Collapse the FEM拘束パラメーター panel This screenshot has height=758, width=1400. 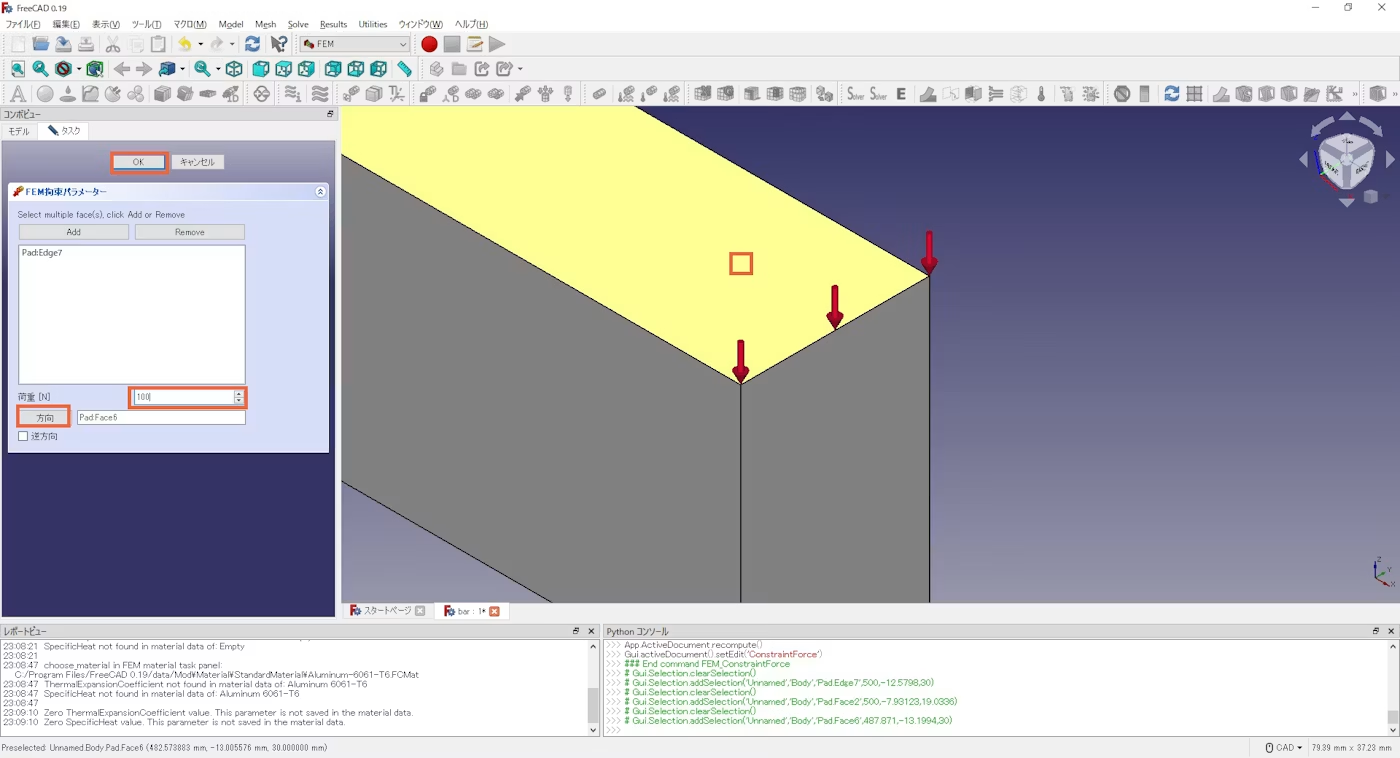click(x=321, y=191)
